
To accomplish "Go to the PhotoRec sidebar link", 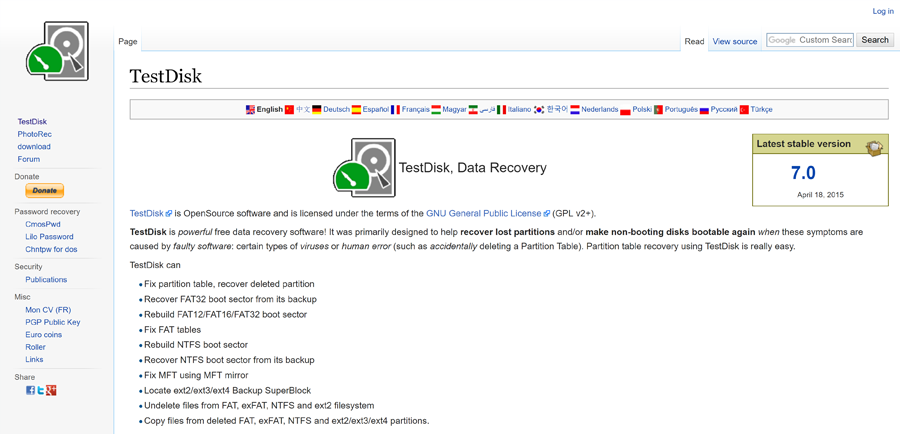I will point(34,134).
